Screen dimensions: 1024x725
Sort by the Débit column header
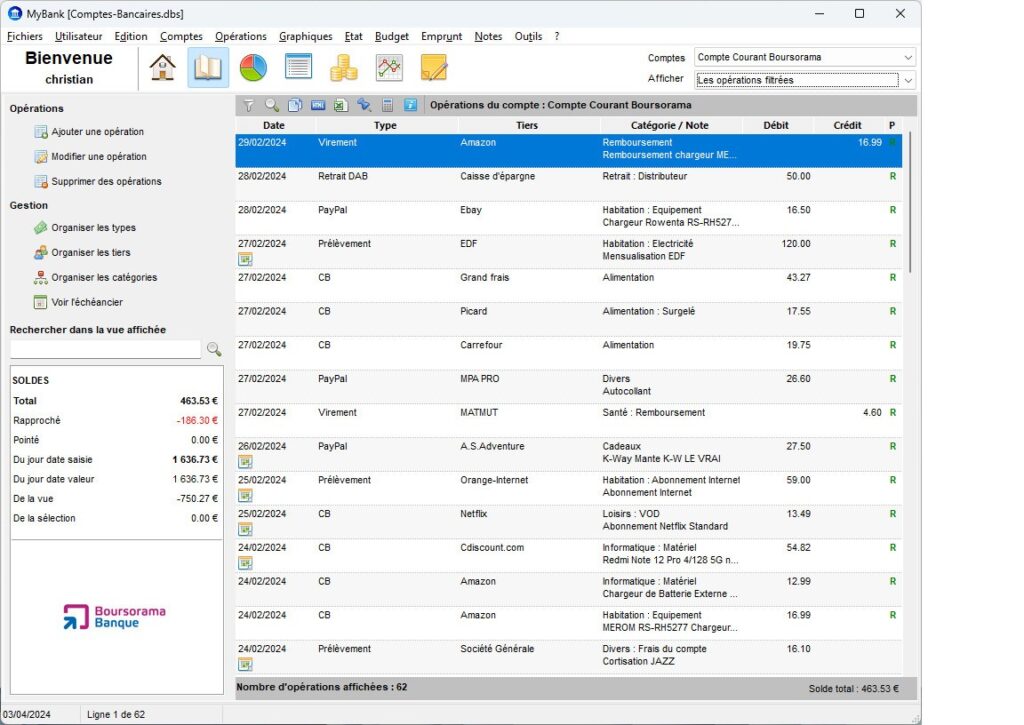click(776, 125)
